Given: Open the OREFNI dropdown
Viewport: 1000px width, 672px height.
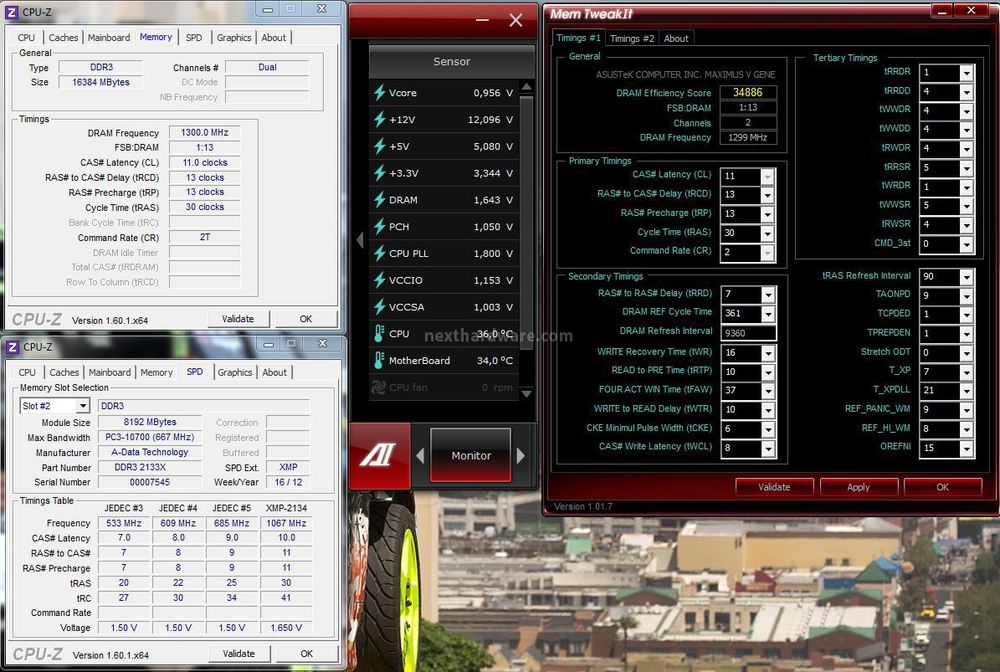Looking at the screenshot, I should pyautogui.click(x=967, y=448).
